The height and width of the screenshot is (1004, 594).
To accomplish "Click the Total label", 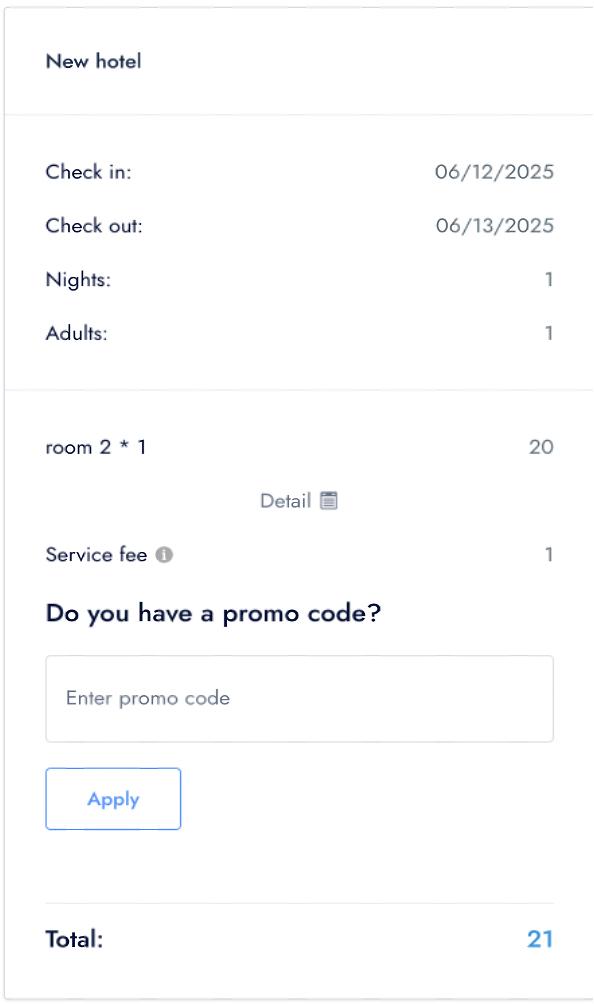I will [74, 939].
